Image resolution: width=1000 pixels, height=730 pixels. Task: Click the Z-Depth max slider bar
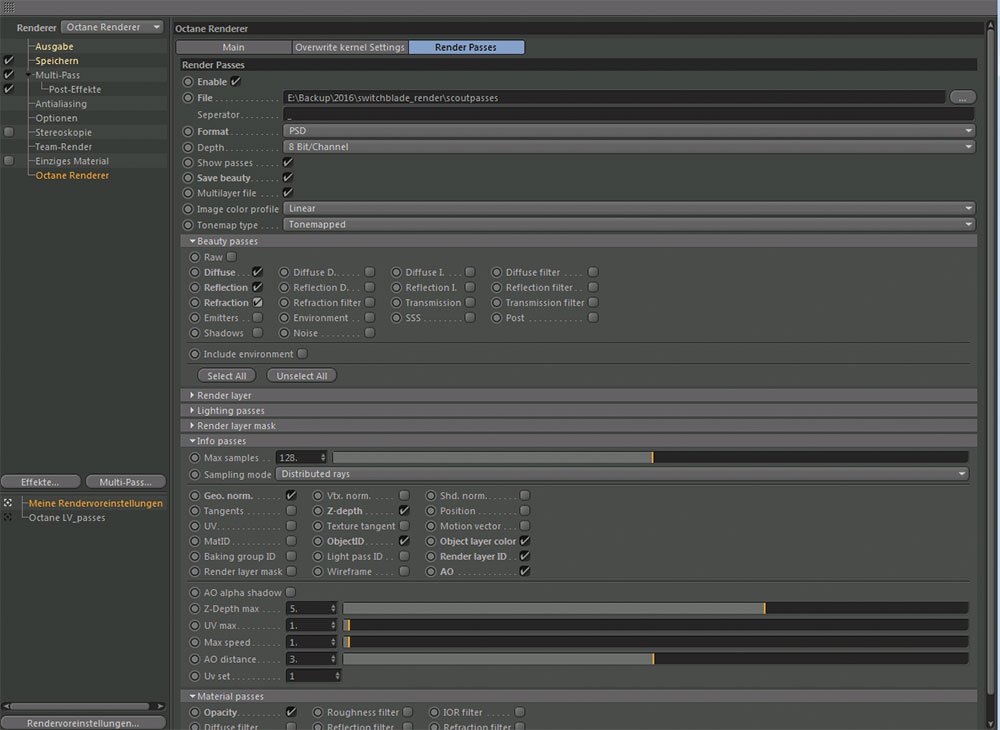[656, 609]
